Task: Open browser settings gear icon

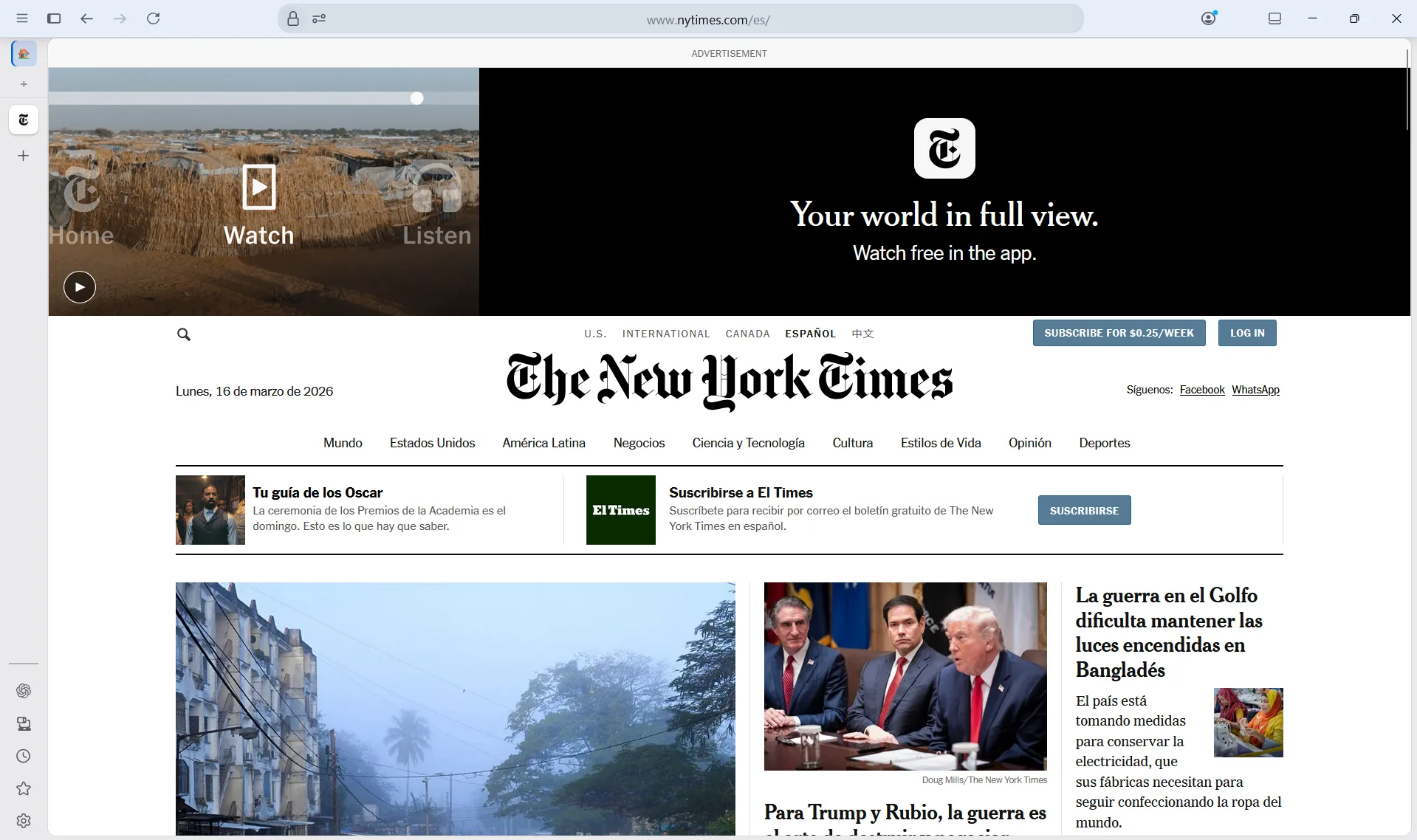Action: 24,821
